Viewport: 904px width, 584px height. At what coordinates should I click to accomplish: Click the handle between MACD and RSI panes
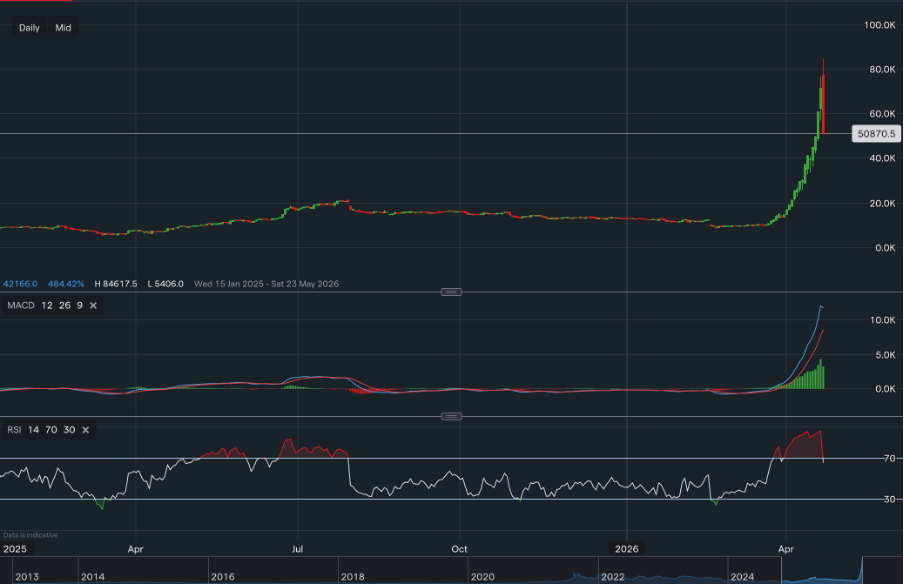point(452,416)
